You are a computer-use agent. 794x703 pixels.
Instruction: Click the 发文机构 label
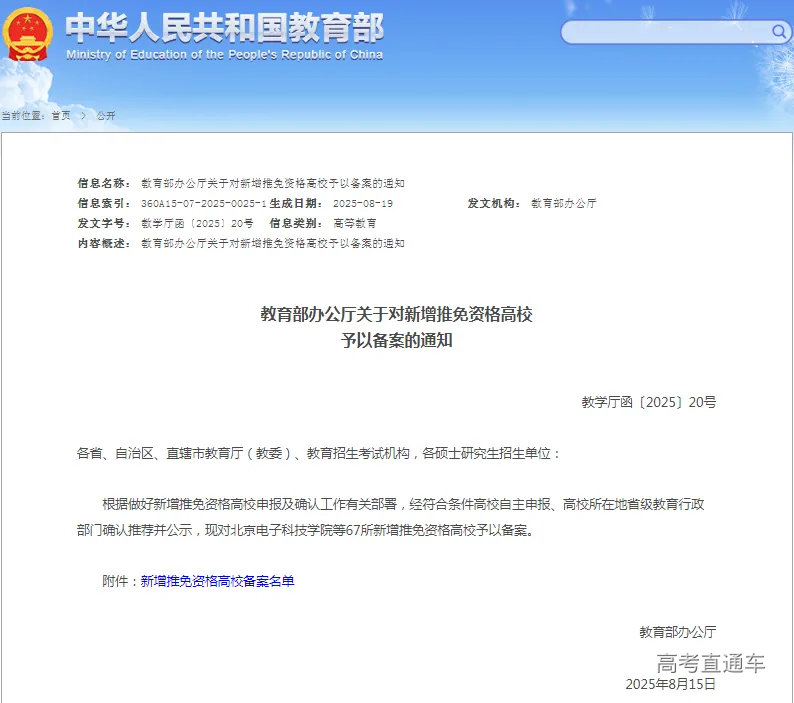pyautogui.click(x=494, y=204)
